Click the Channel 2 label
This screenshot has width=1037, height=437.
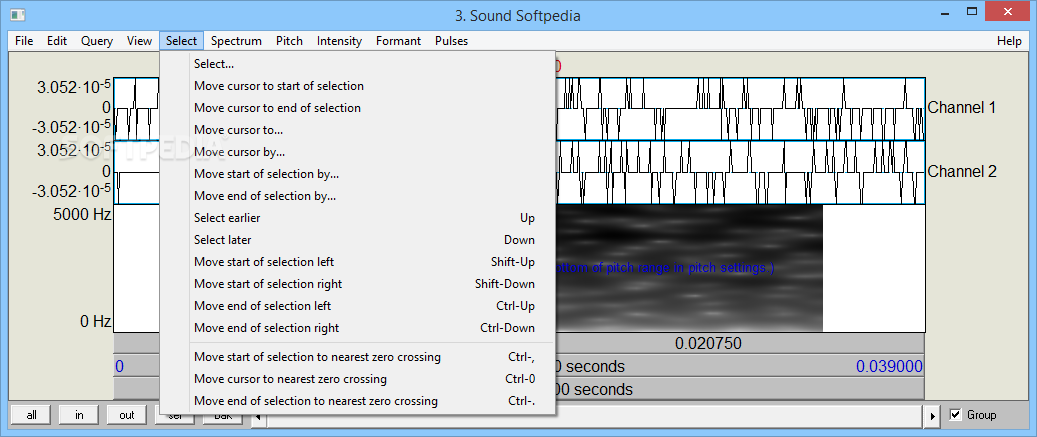962,172
